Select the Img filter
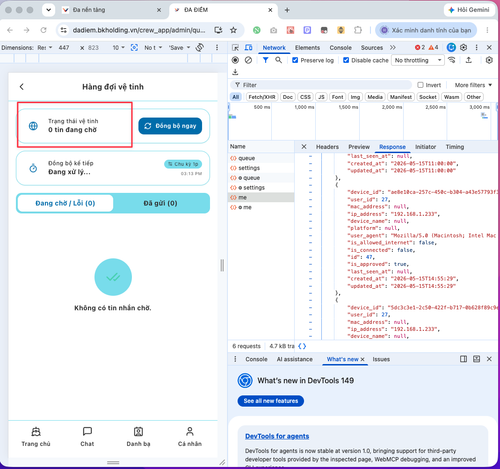This screenshot has height=469, width=500. [x=355, y=97]
